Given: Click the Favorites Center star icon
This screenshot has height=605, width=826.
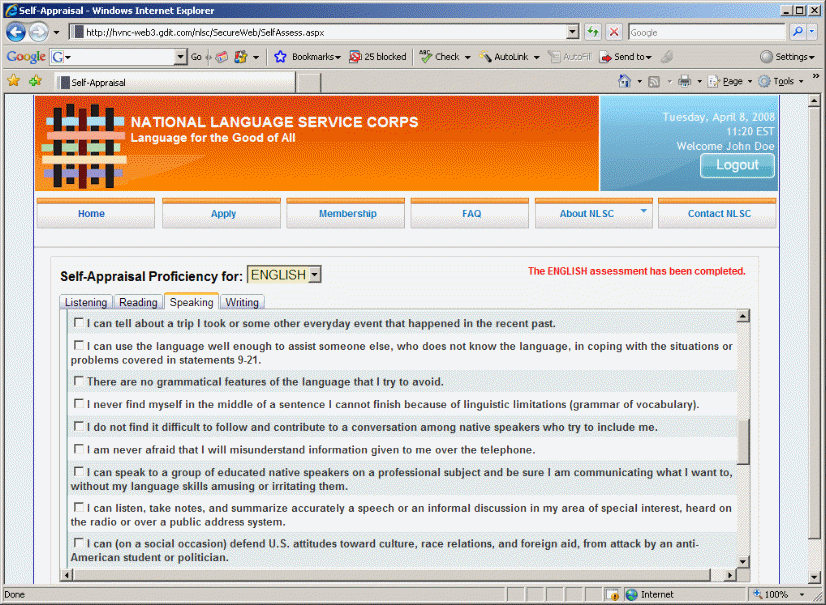Looking at the screenshot, I should (13, 81).
